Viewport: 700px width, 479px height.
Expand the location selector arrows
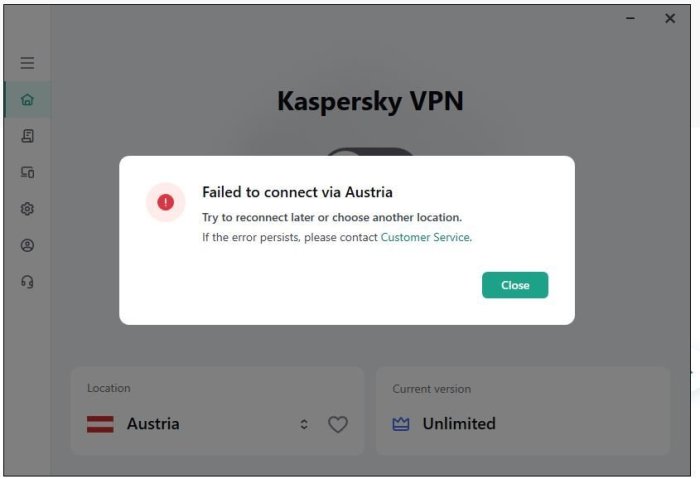pos(304,424)
